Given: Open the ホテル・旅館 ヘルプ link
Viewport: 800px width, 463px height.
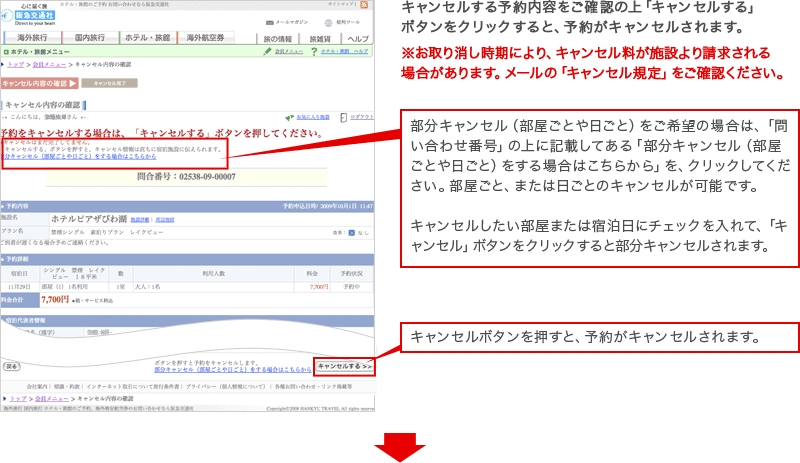Looking at the screenshot, I should [x=344, y=52].
